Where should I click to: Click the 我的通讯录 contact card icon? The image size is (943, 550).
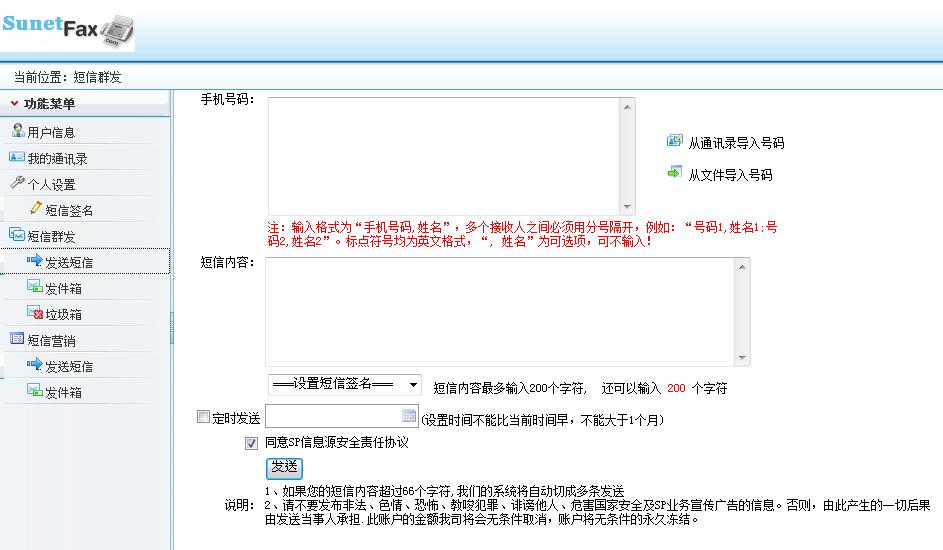[x=17, y=157]
